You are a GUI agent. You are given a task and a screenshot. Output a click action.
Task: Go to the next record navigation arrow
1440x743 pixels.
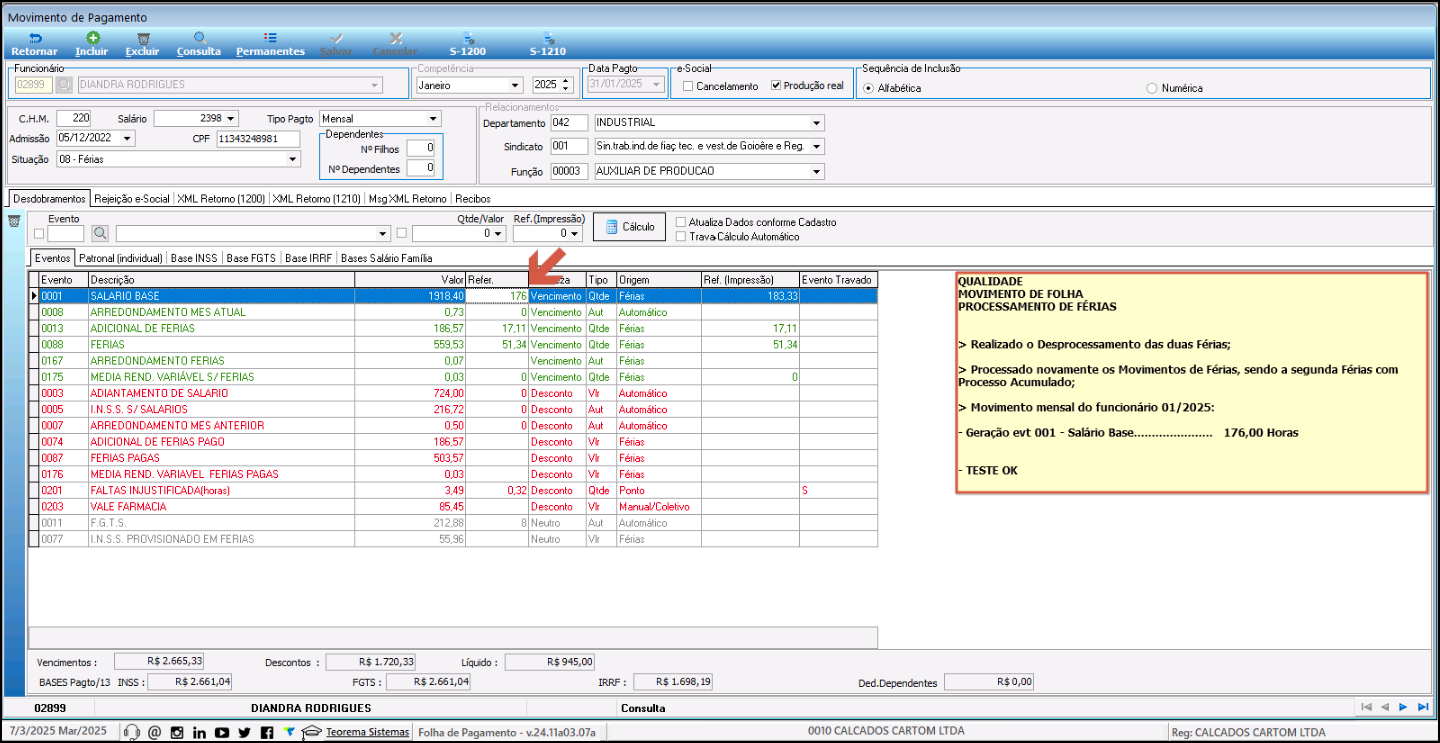point(1403,707)
